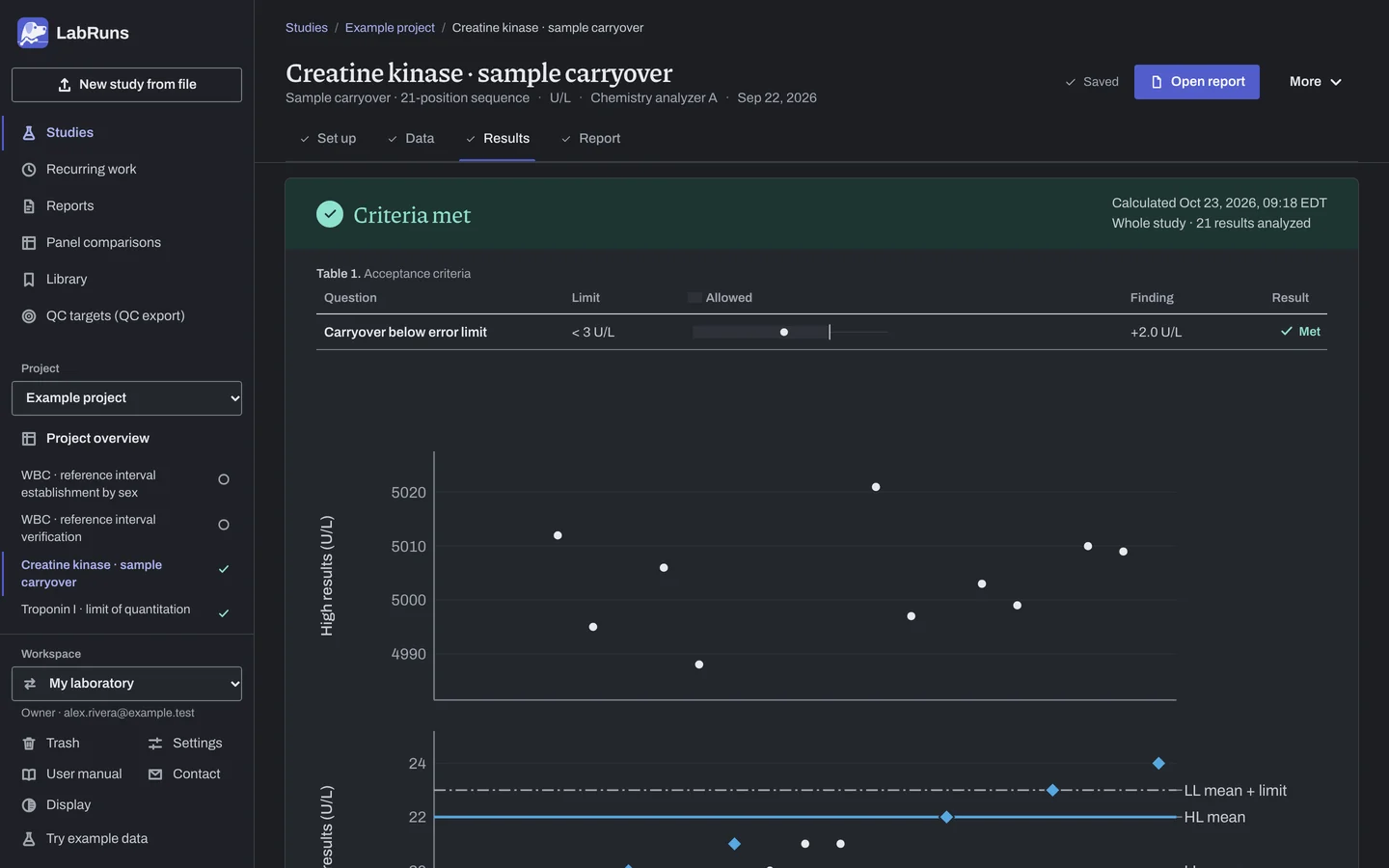Open WBC reference interval establishment by sex study
1389x868 pixels.
(x=126, y=484)
